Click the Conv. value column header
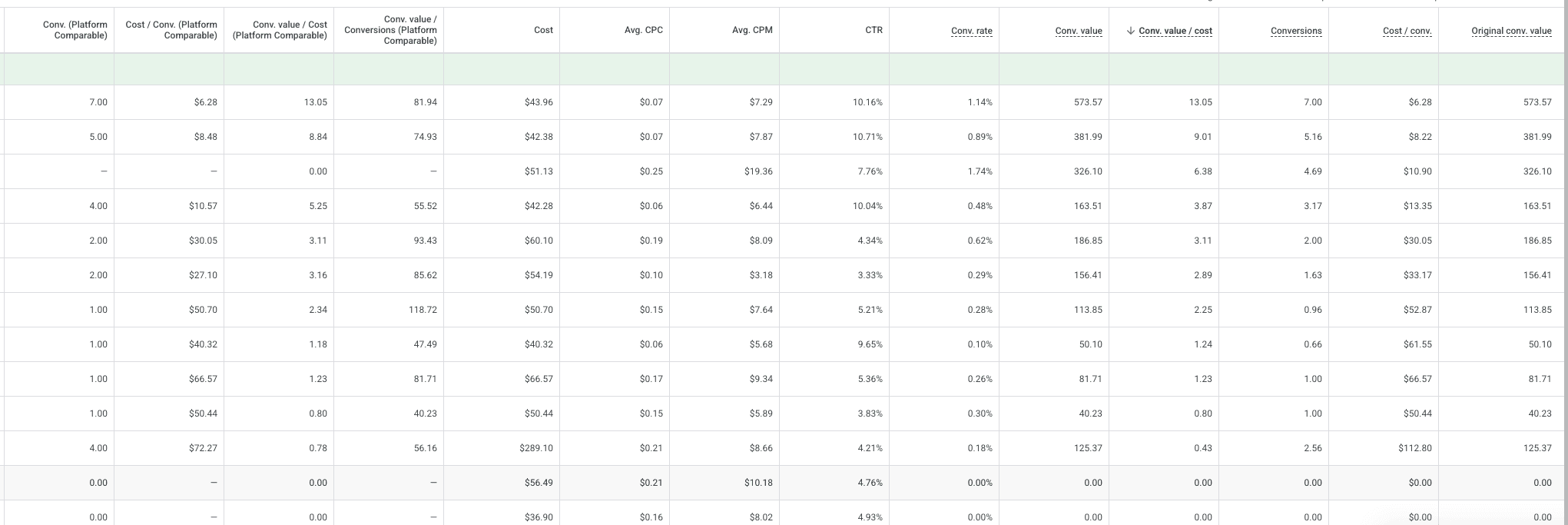The image size is (1568, 525). [1079, 31]
